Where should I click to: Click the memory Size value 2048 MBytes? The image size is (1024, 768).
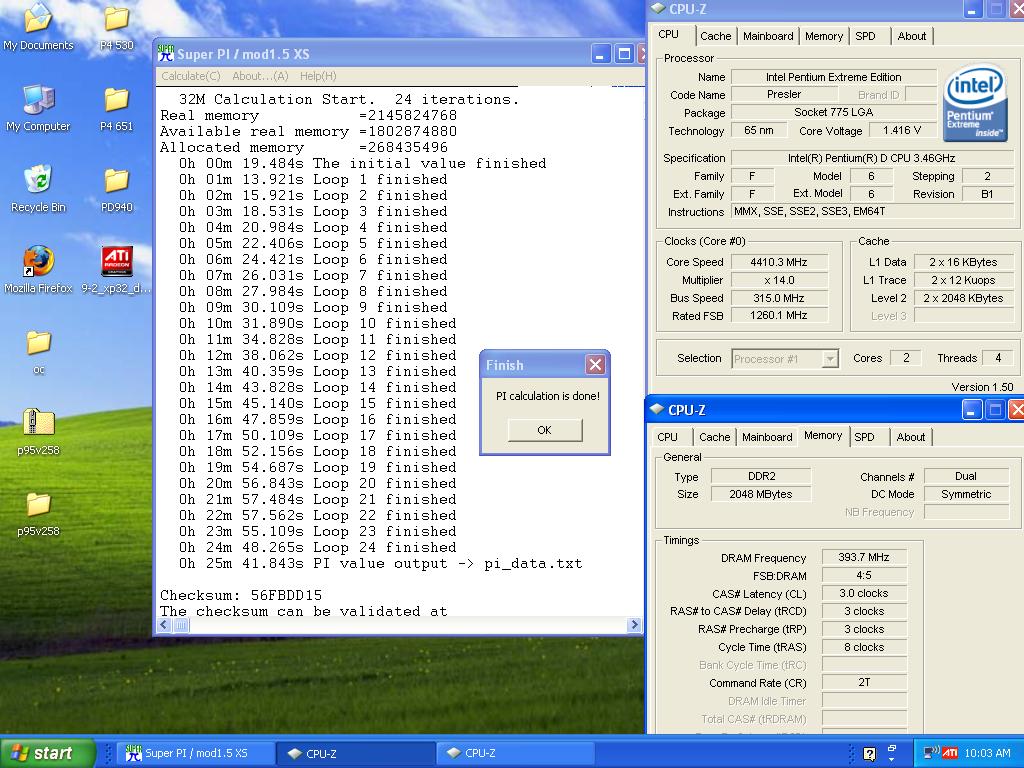761,494
